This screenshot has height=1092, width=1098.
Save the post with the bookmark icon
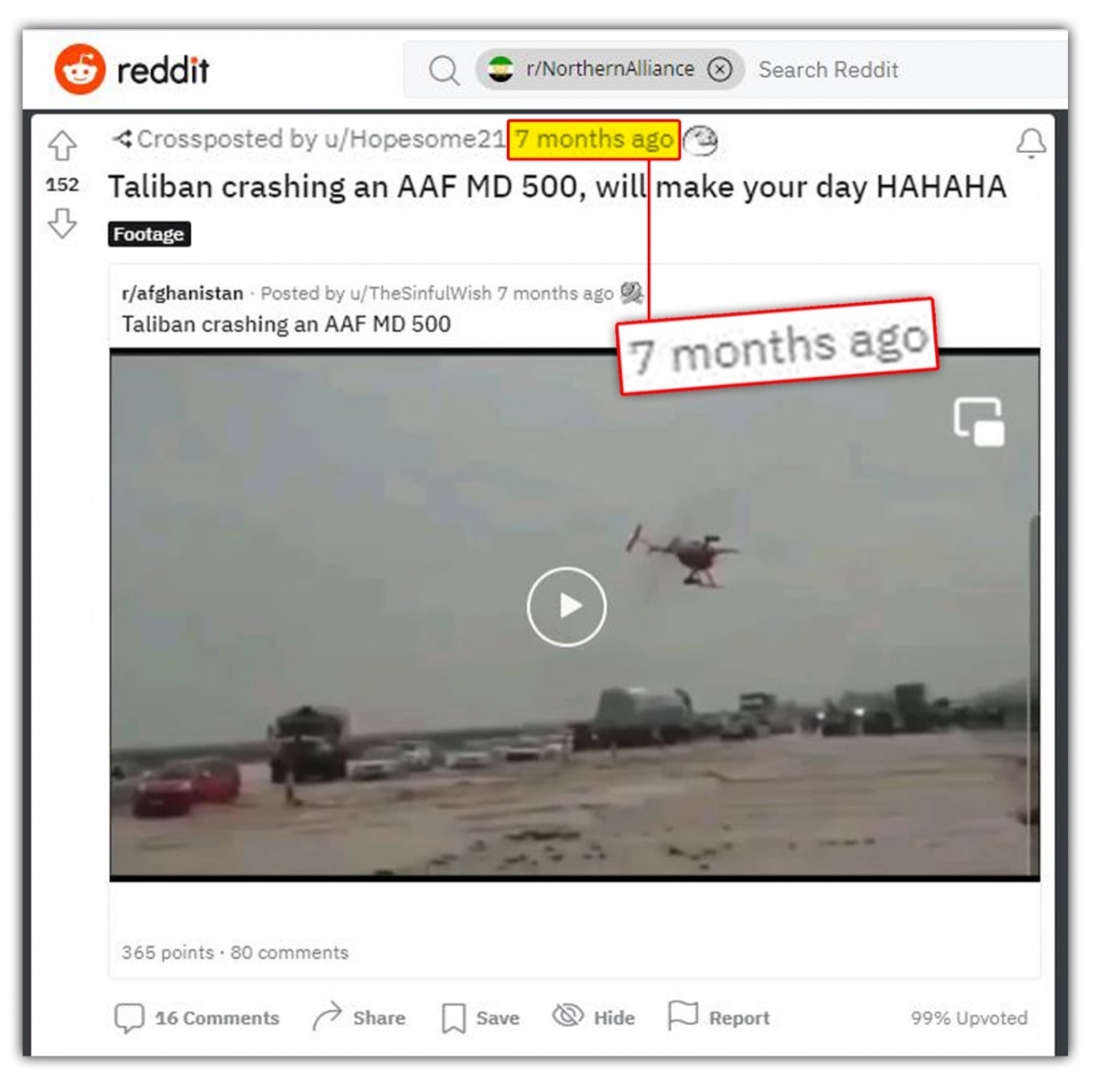(480, 1018)
